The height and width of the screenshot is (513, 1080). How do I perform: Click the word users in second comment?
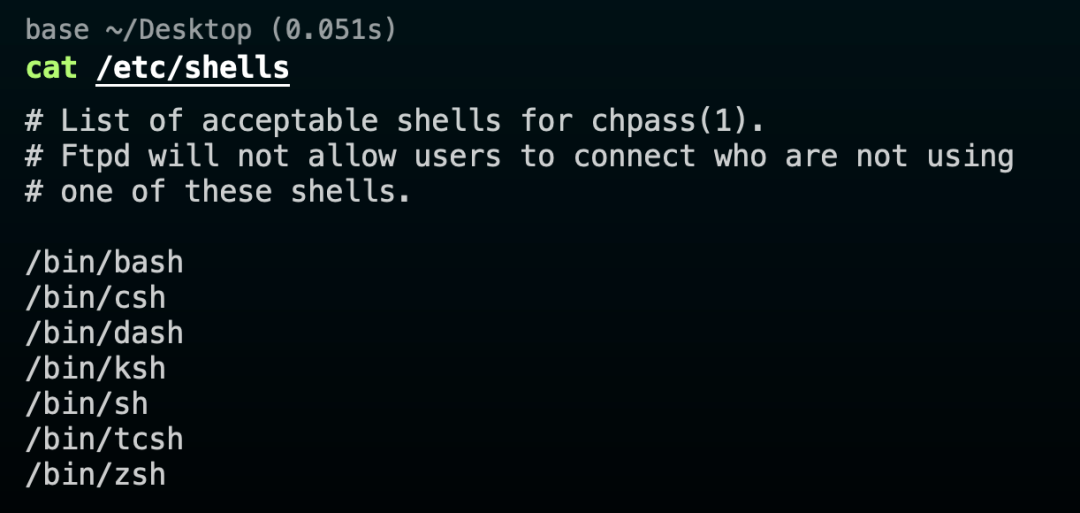pyautogui.click(x=457, y=156)
